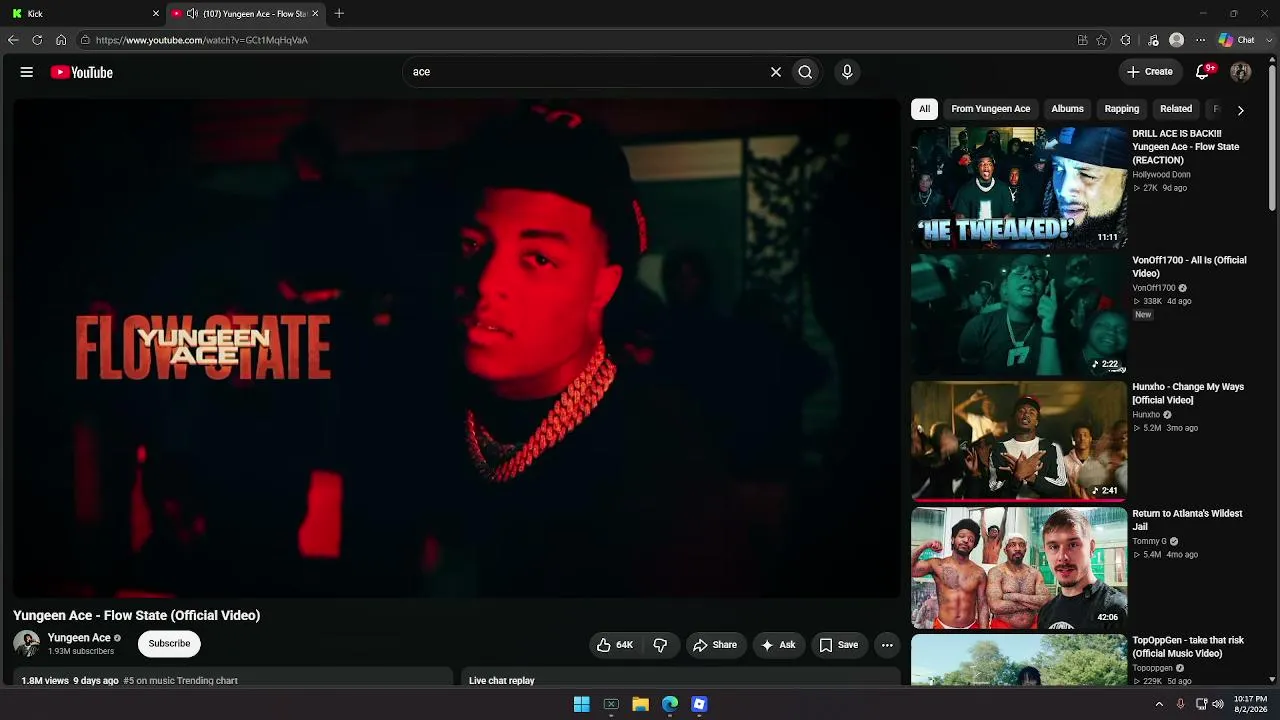Open volume control in system tray

pos(1218,704)
